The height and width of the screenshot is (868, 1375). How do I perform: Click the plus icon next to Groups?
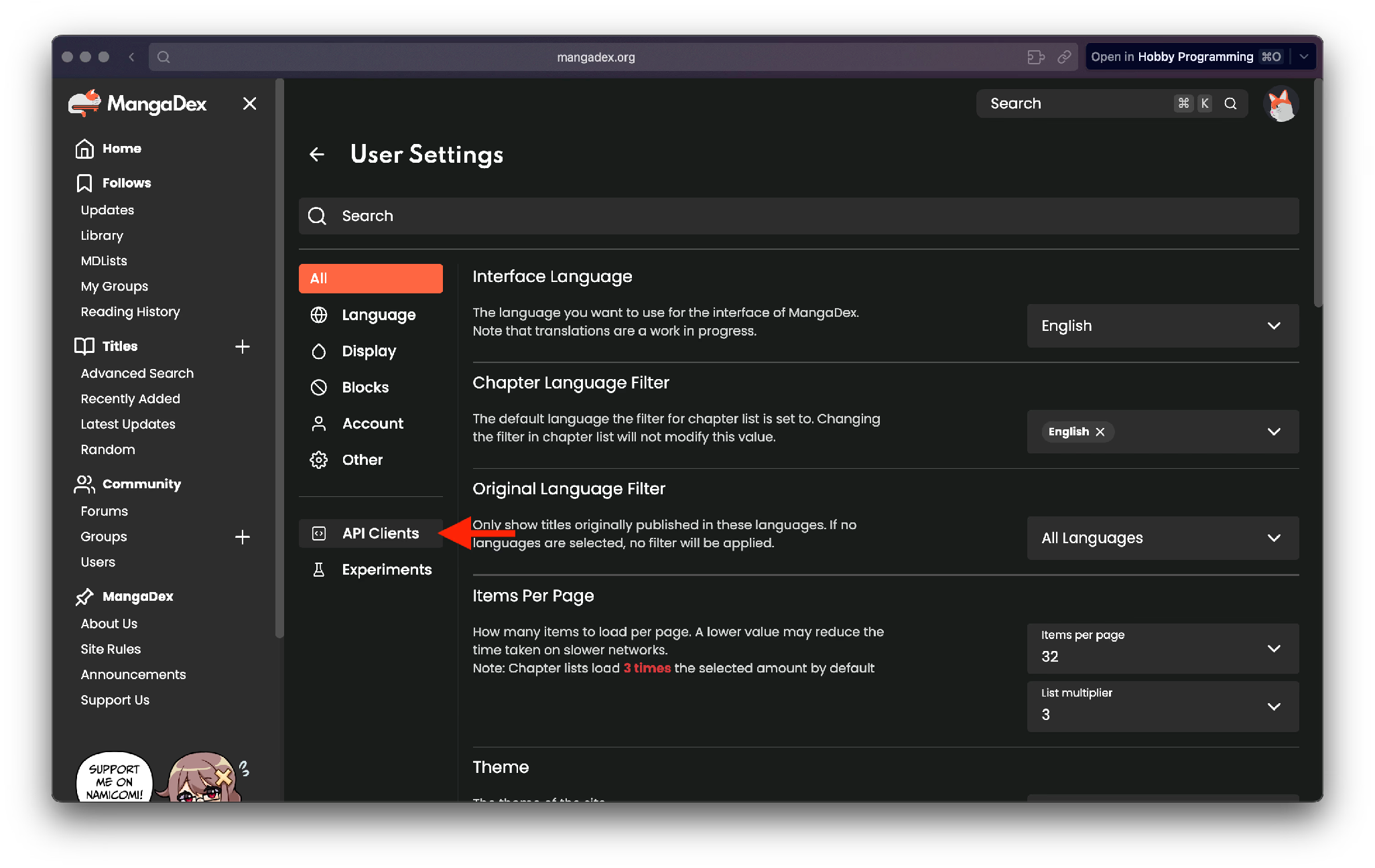(x=243, y=537)
